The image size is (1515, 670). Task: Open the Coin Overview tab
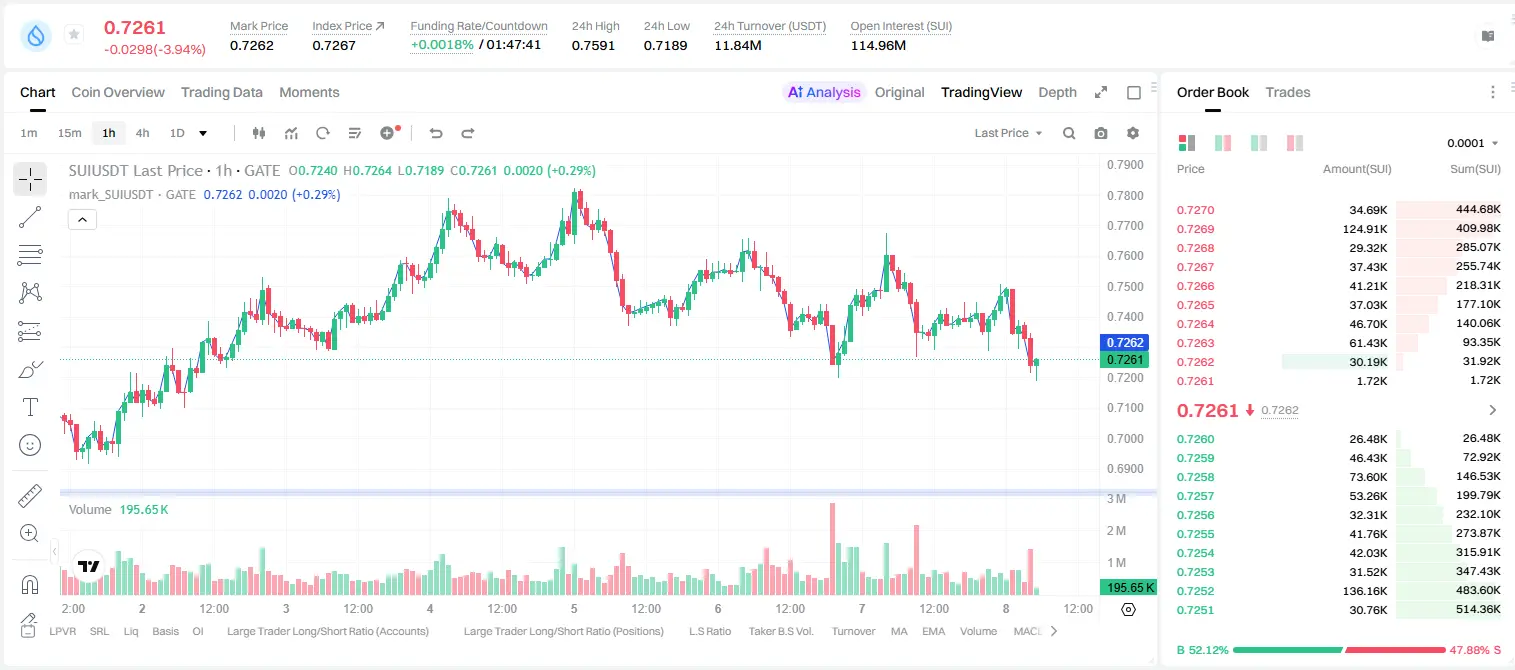(118, 92)
